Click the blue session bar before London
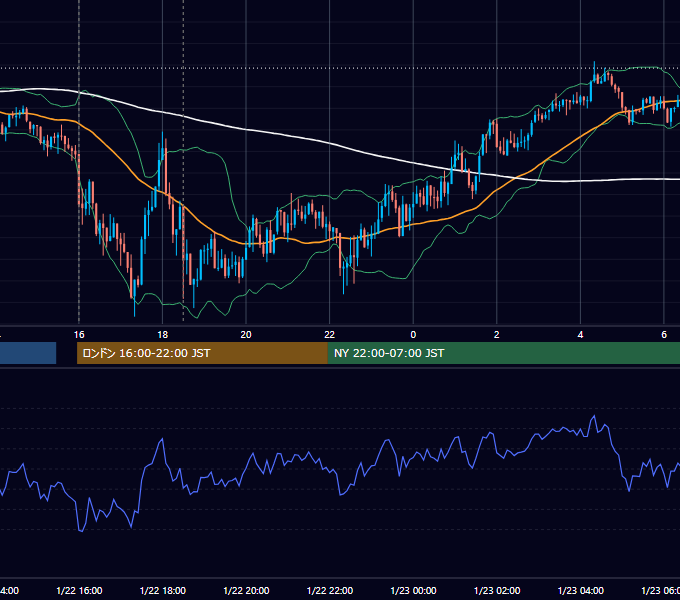Viewport: 680px width, 600px height. (28, 353)
